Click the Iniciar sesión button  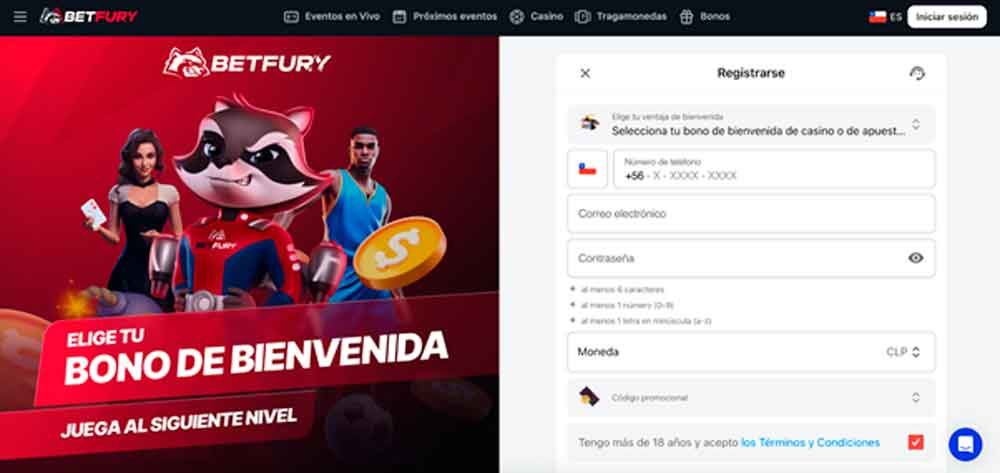(x=946, y=17)
